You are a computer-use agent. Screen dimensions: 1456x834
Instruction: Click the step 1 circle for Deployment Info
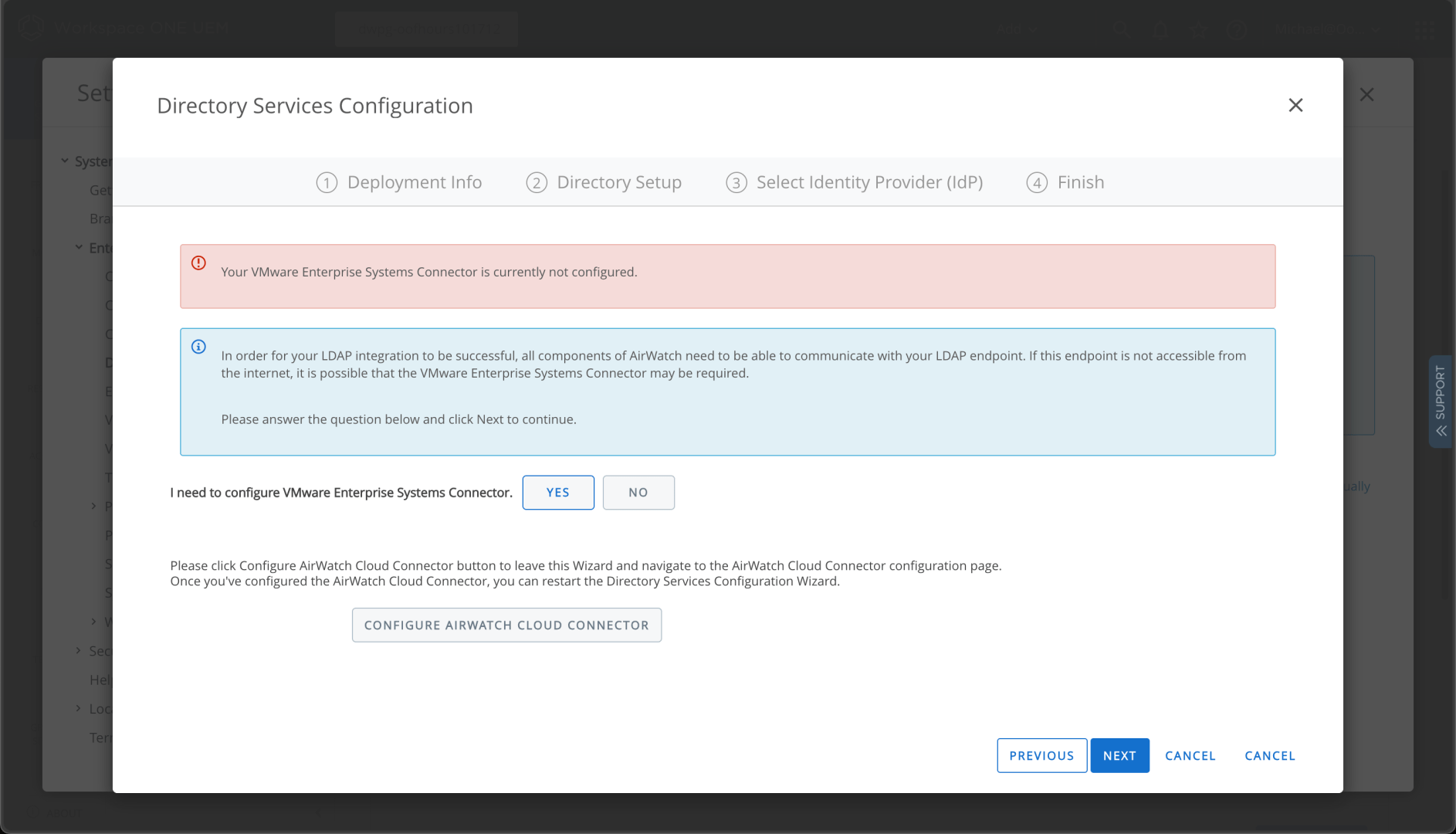point(327,183)
